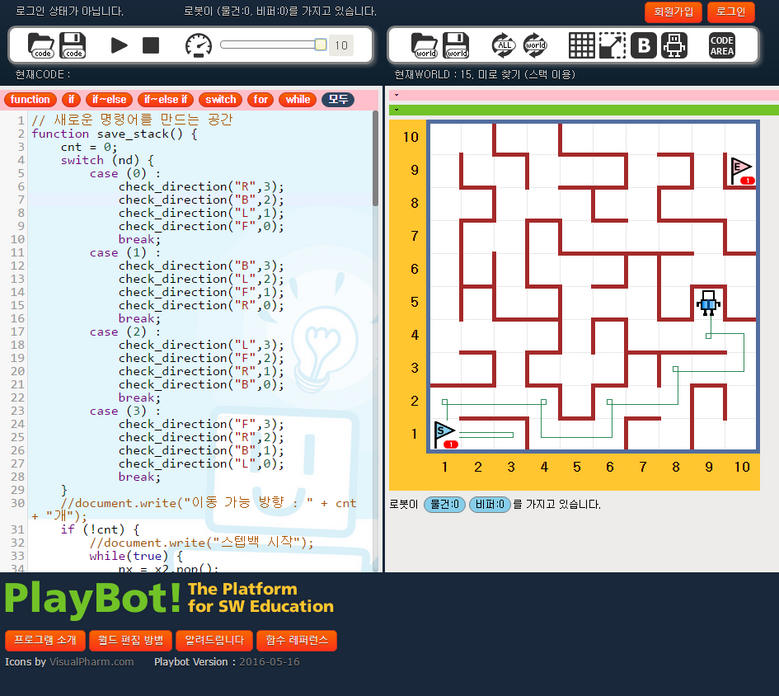
Task: Save code with floppy disk icon
Action: [x=73, y=45]
